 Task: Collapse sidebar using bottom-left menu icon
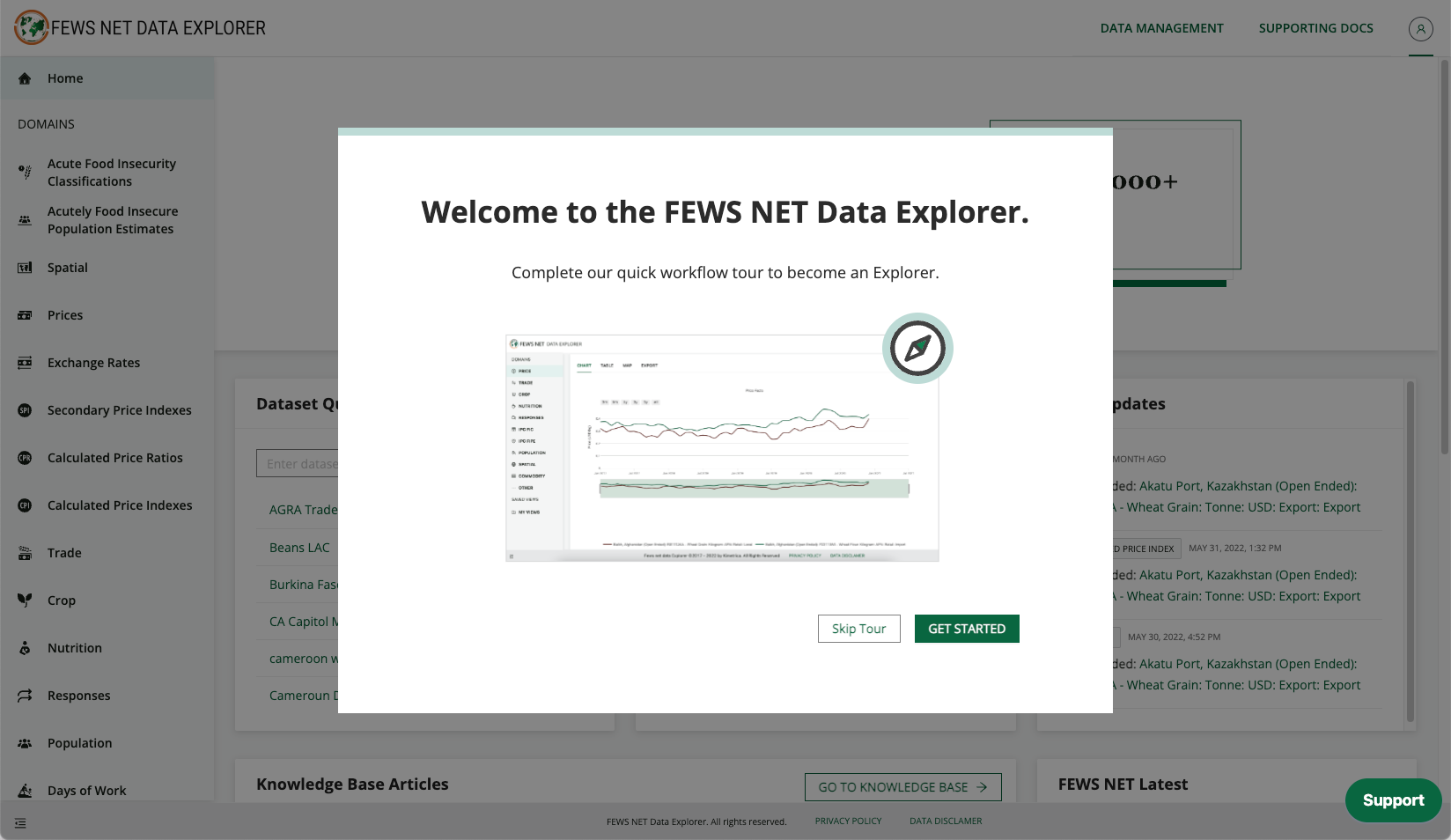[20, 823]
